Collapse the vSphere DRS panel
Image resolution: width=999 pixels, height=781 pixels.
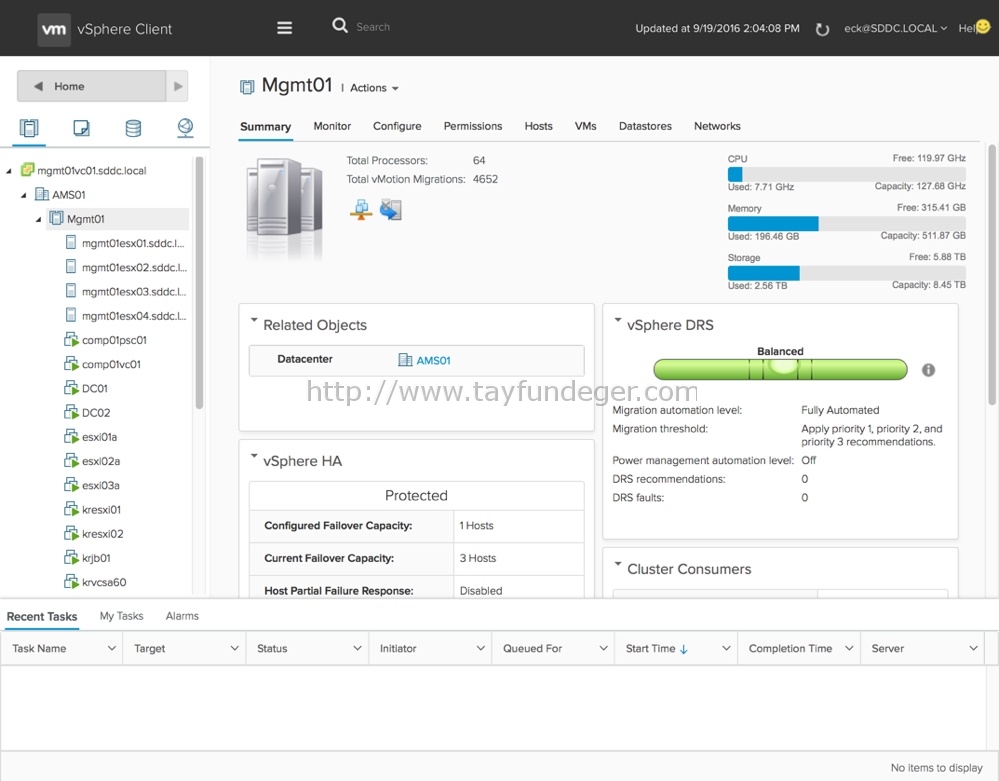tap(617, 320)
